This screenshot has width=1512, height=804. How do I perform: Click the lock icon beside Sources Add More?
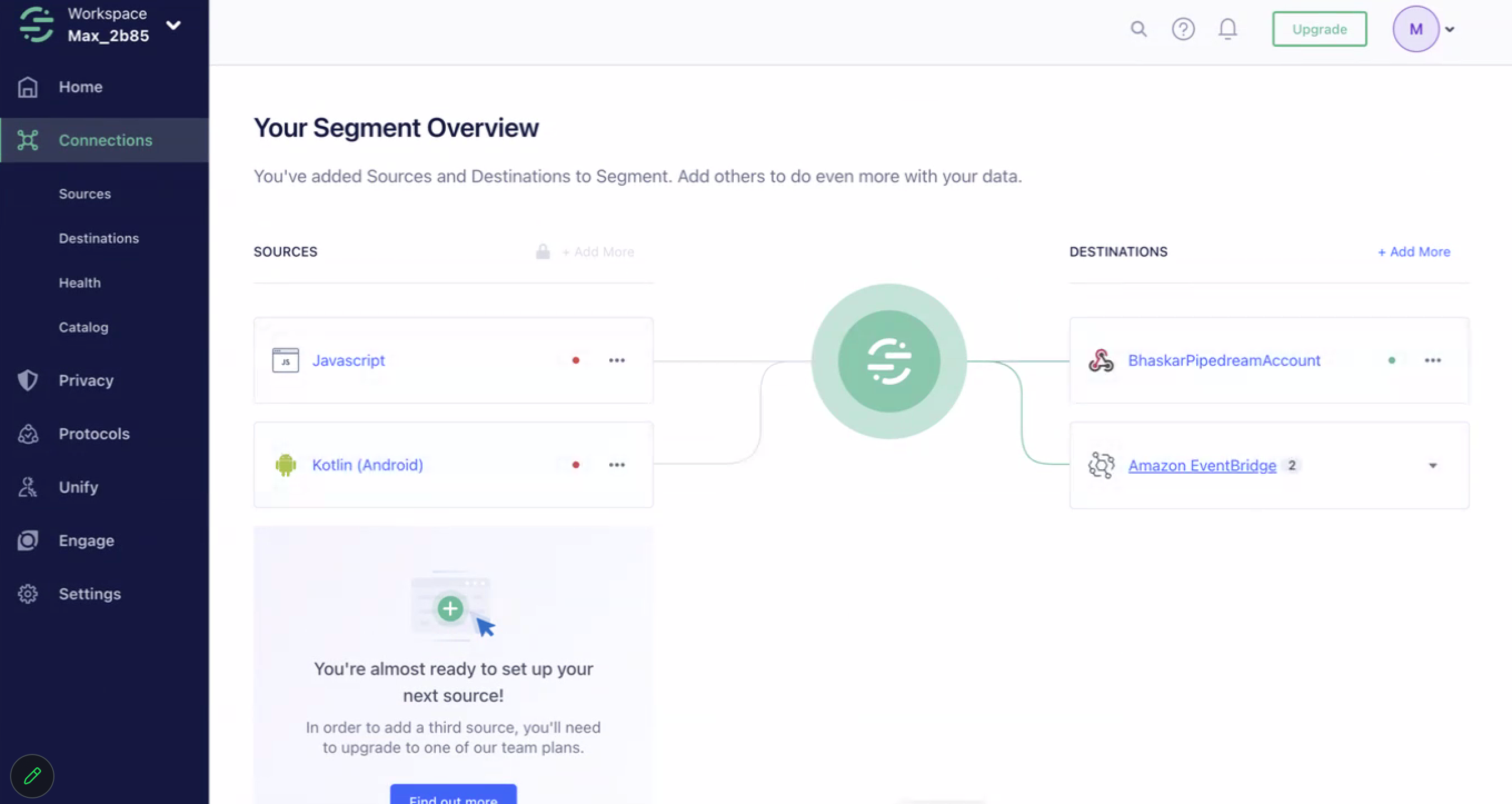pyautogui.click(x=543, y=251)
